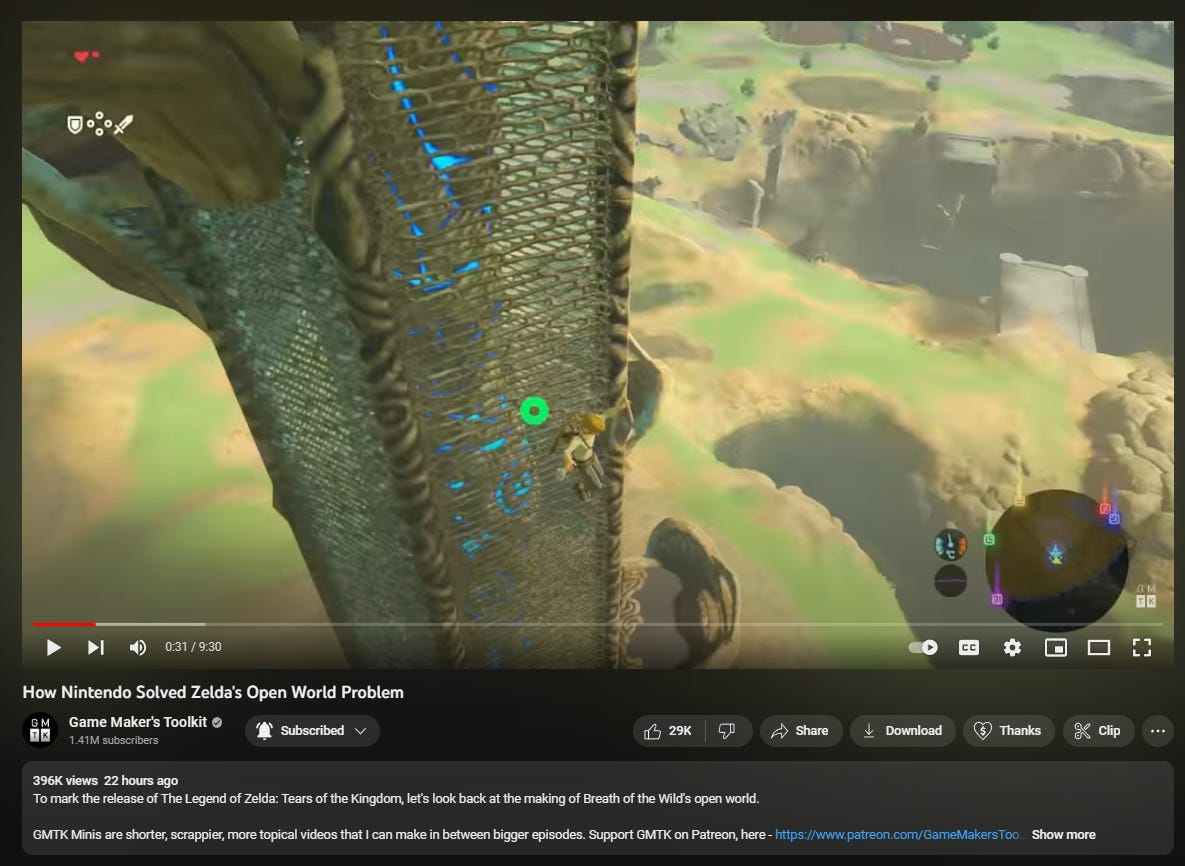Click the 1.41M subscribers text
The image size is (1185, 866).
click(x=113, y=741)
